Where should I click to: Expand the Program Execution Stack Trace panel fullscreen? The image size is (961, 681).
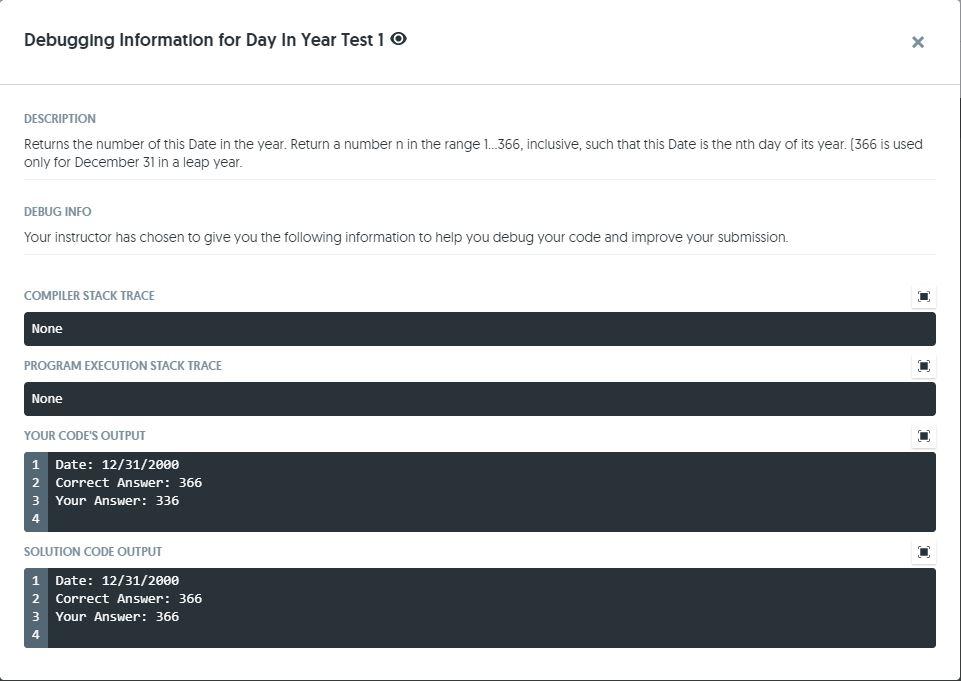(924, 366)
